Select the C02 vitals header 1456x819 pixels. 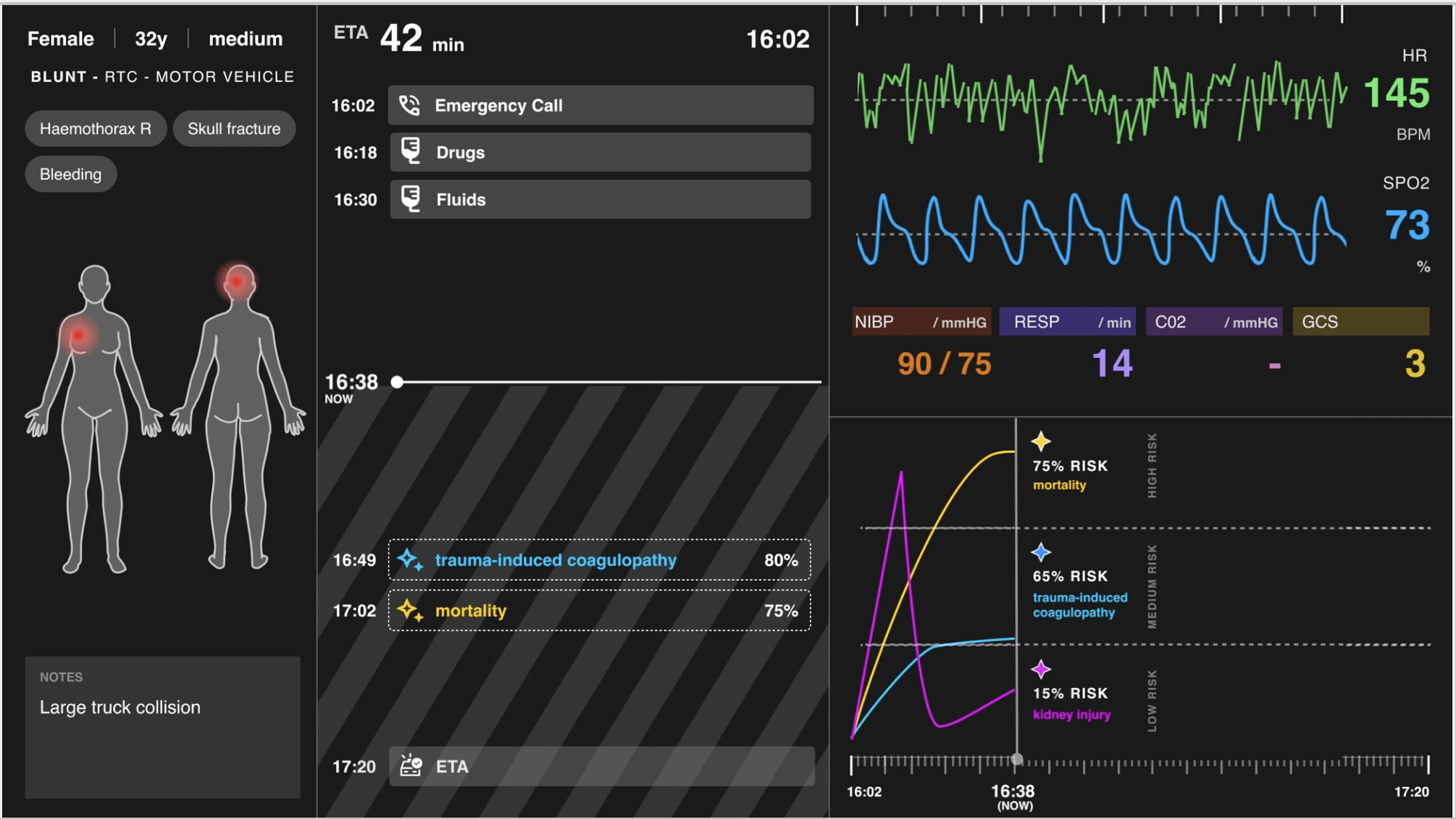1214,322
